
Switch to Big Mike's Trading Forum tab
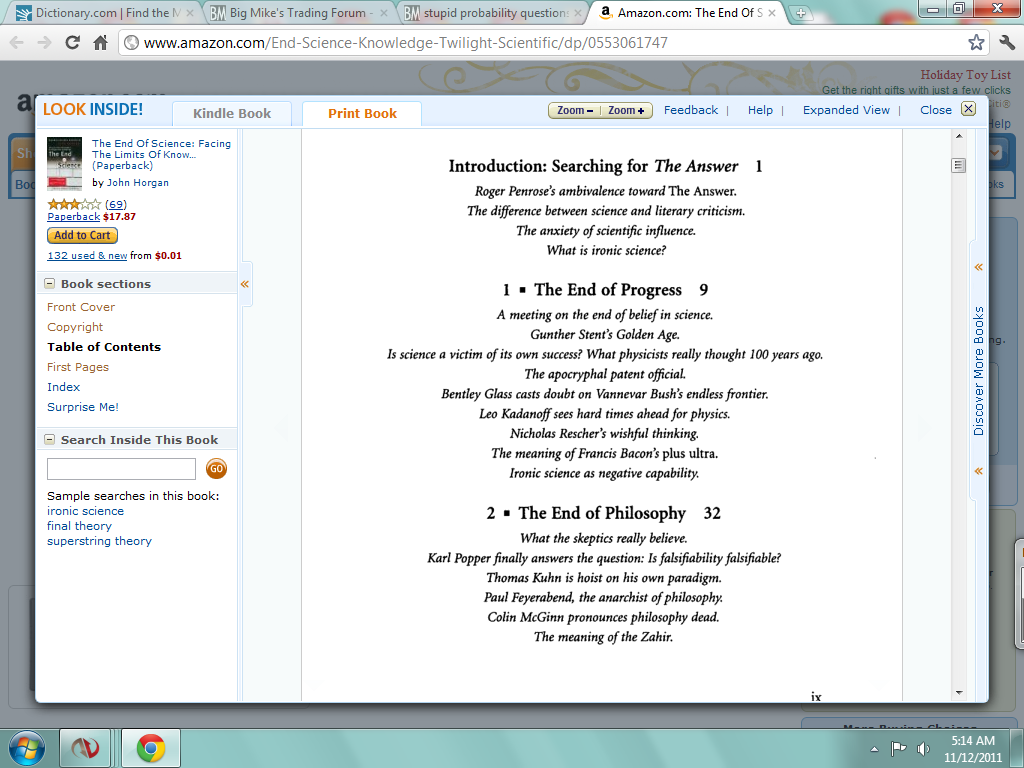click(x=298, y=12)
